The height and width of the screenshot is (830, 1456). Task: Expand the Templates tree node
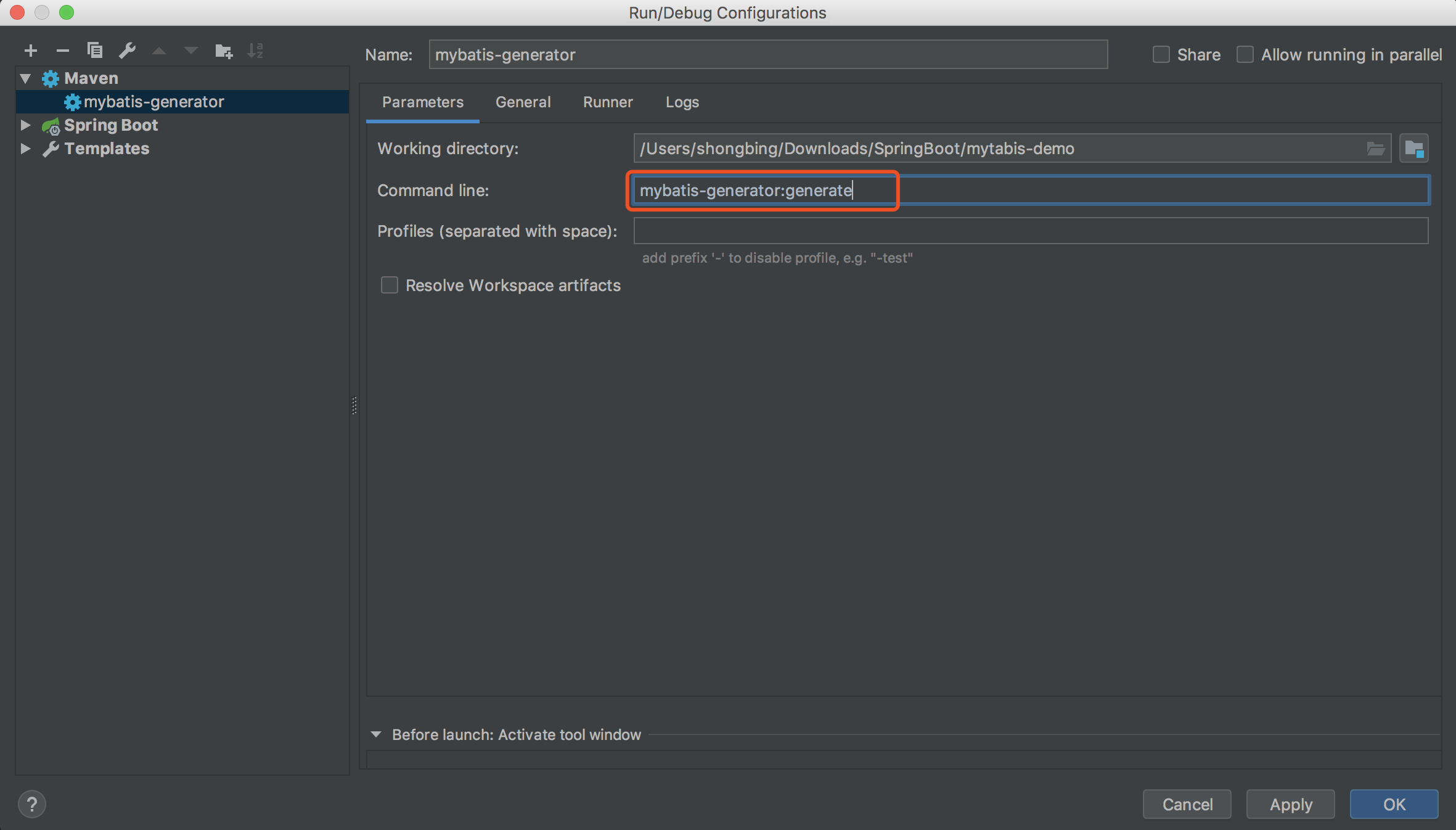point(25,149)
